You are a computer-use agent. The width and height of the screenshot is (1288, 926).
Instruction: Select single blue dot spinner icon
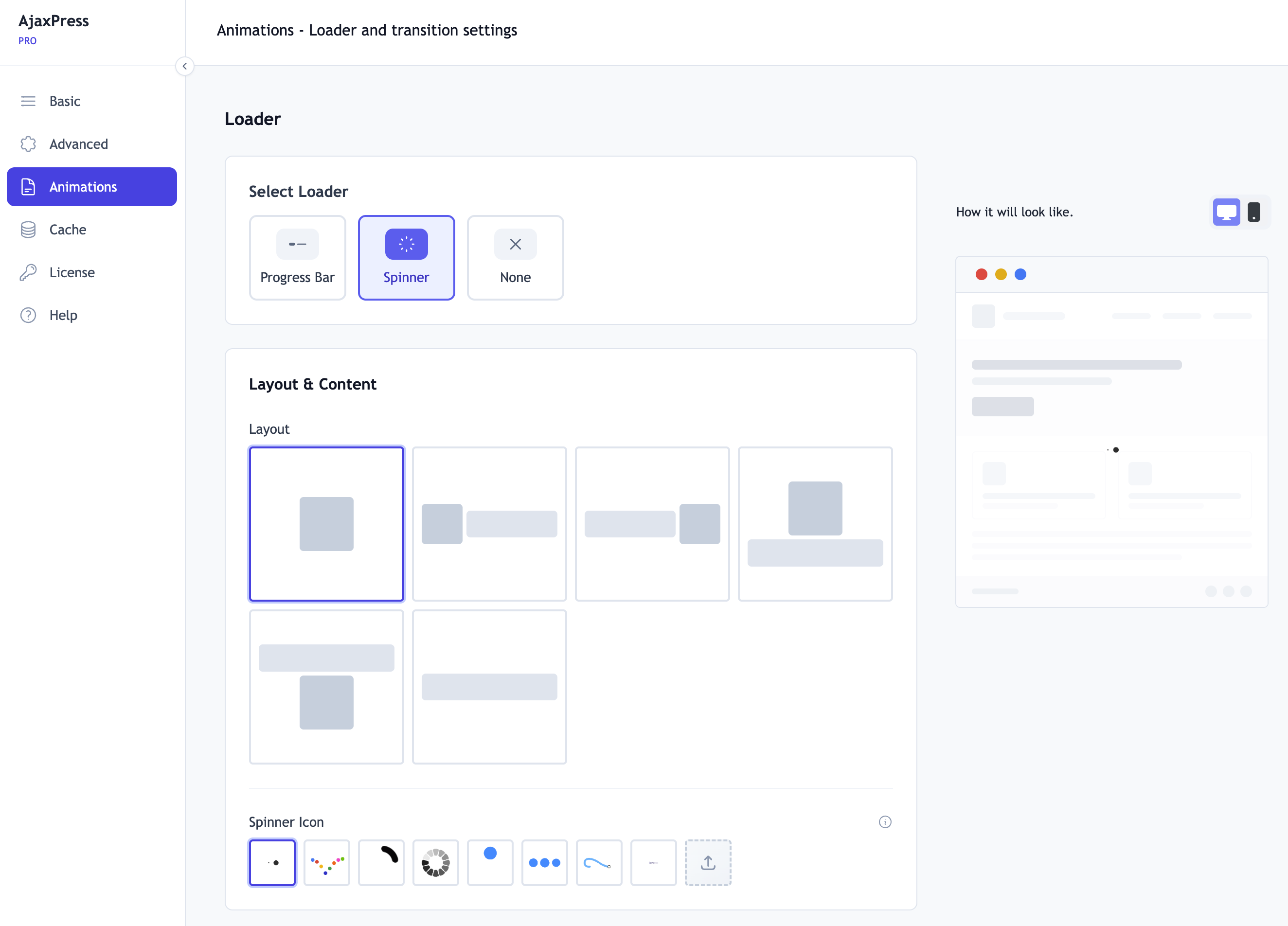pyautogui.click(x=490, y=862)
